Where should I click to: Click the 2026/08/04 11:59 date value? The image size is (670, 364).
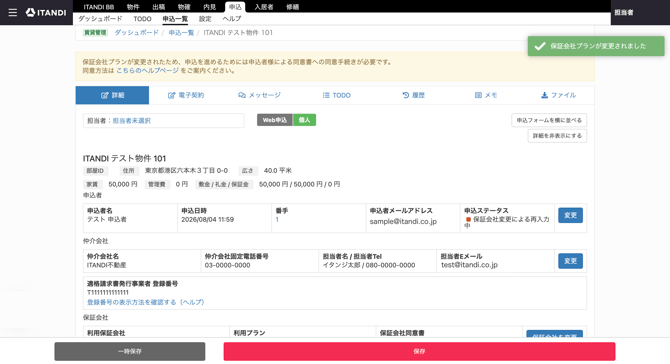(x=207, y=220)
